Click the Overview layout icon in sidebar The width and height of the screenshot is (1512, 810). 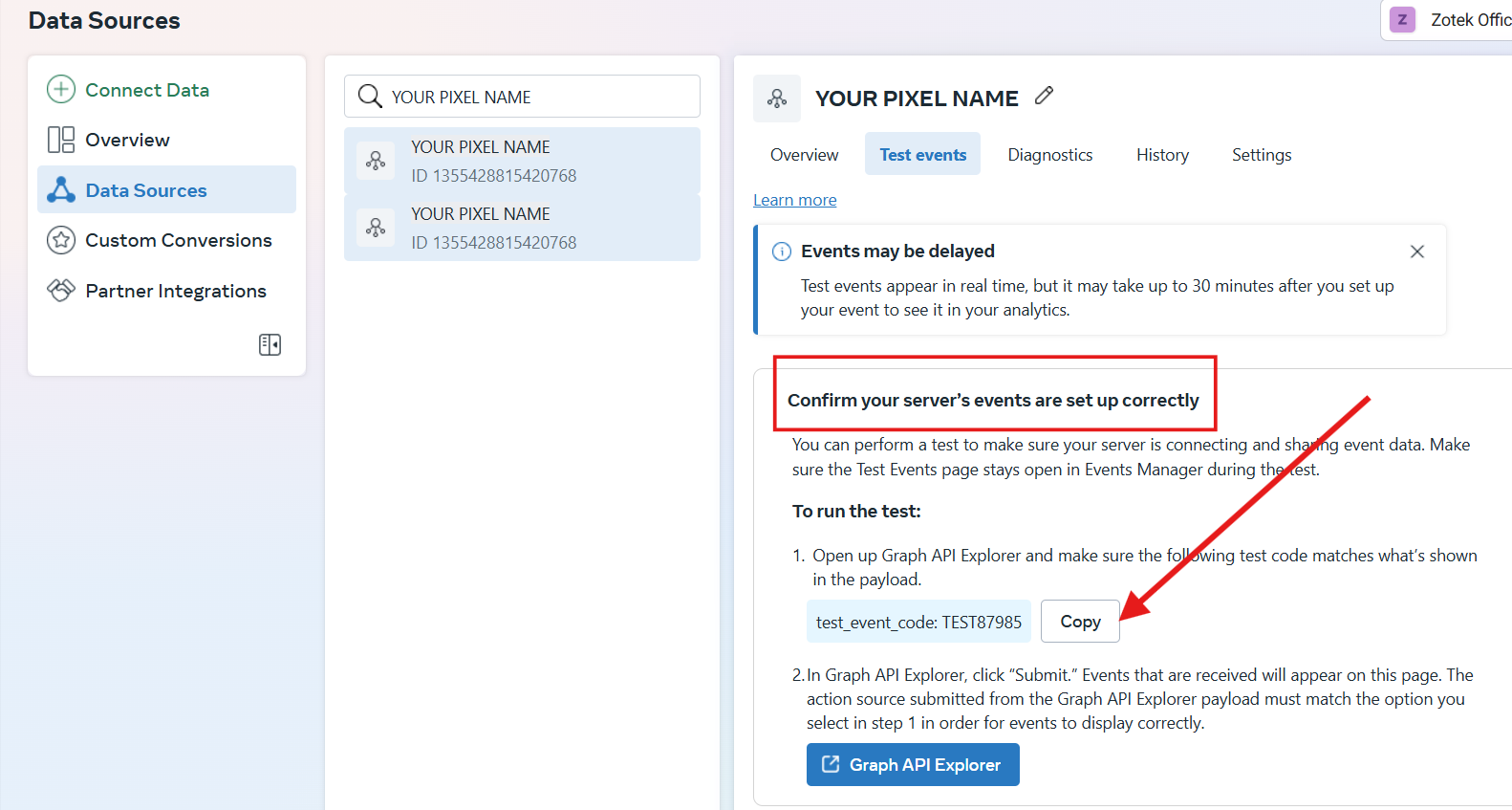point(61,140)
